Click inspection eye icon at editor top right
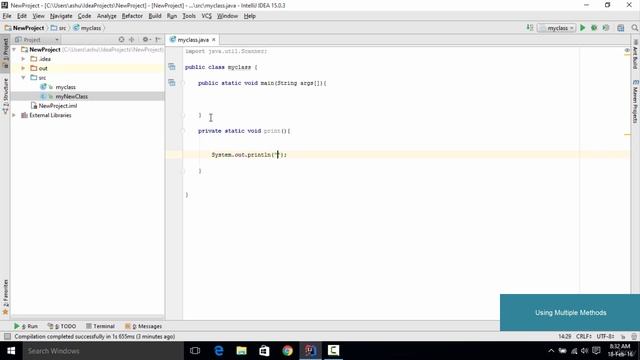This screenshot has width=640, height=360. tap(627, 51)
